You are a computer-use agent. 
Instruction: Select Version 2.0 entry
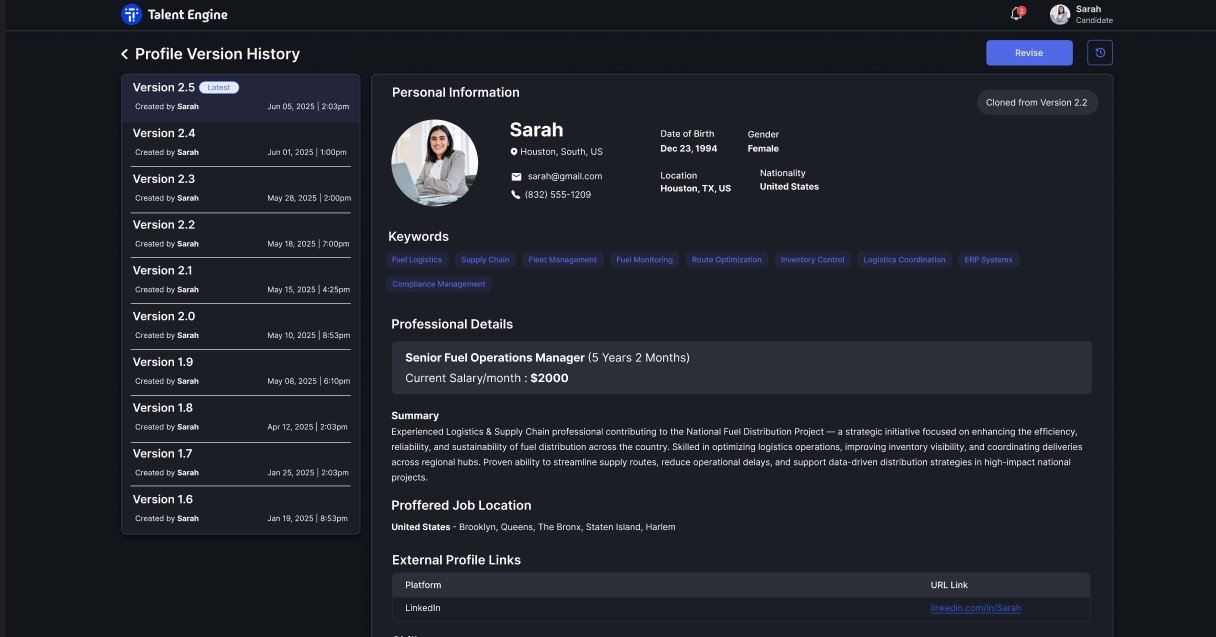point(241,326)
